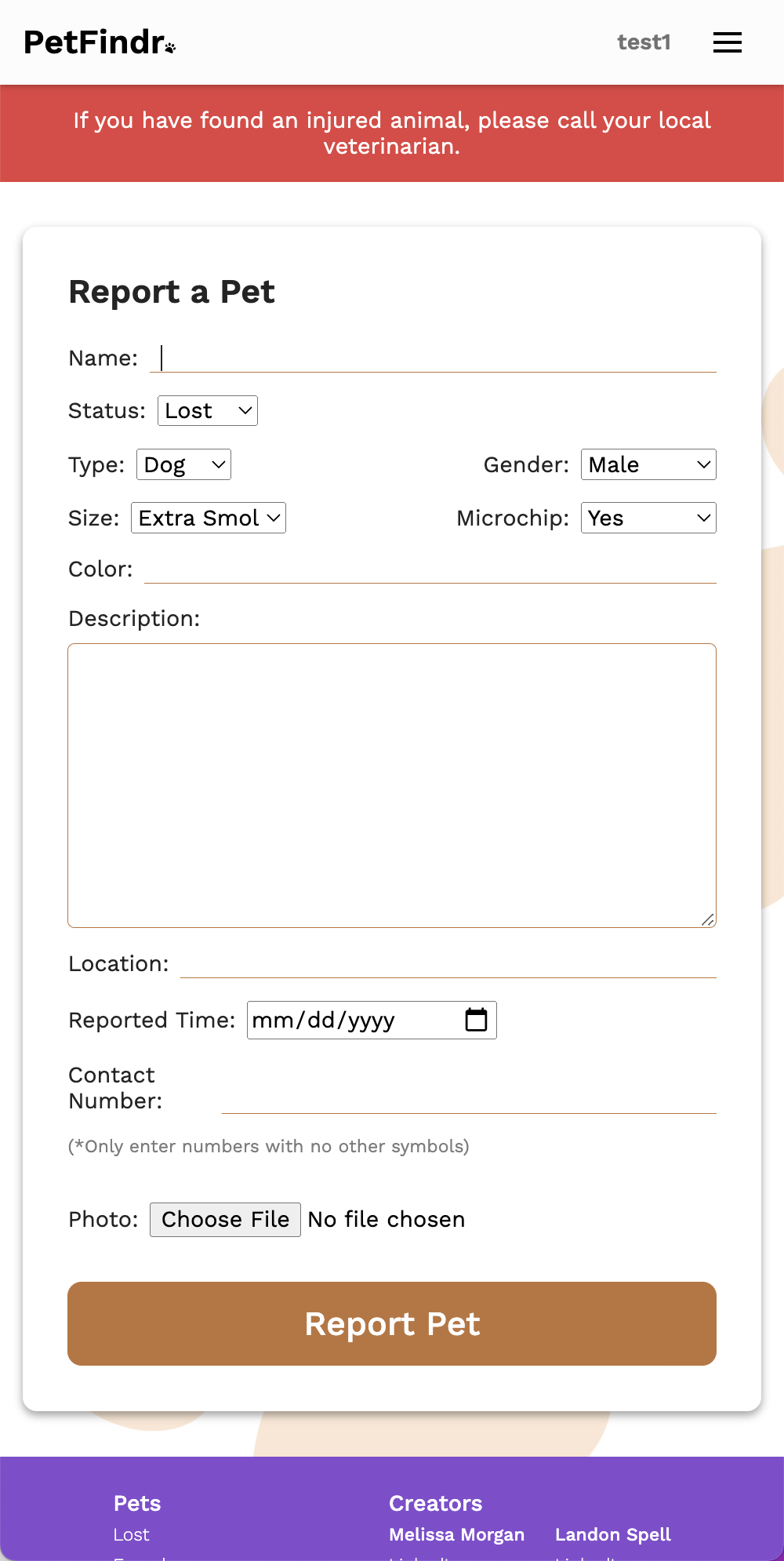Submit the form with Report Pet
This screenshot has width=784, height=1561.
pos(392,1323)
